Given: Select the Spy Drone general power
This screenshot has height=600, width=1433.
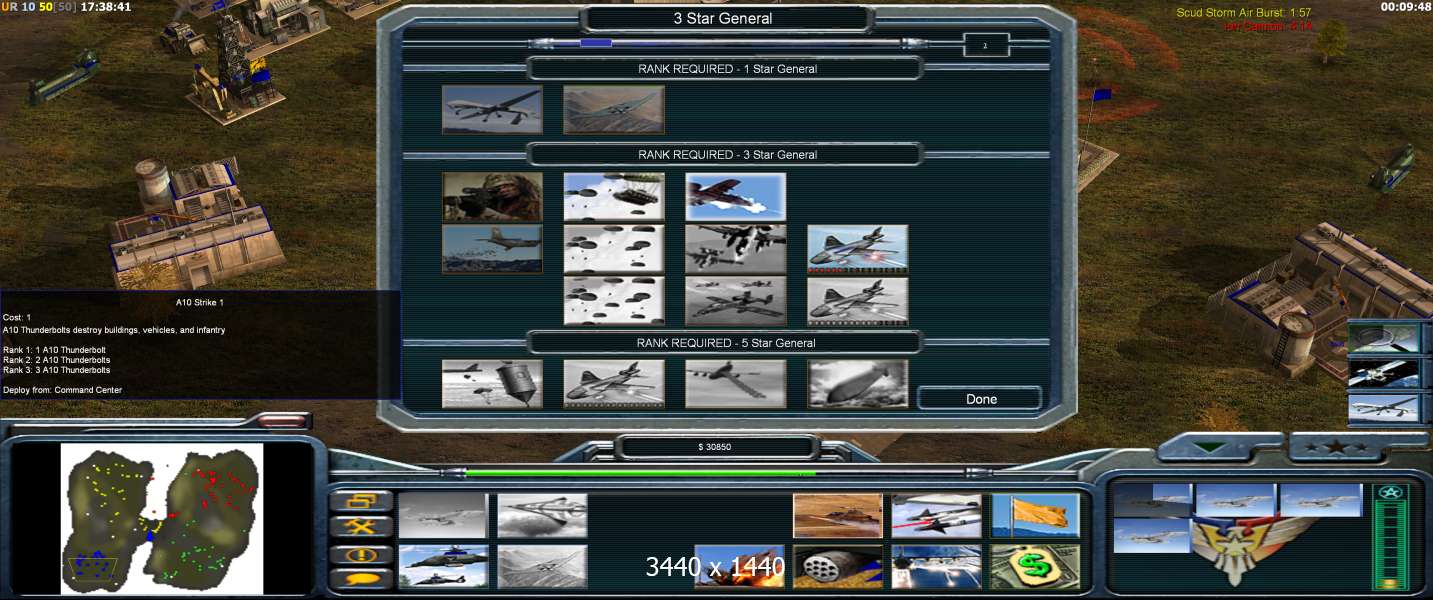Looking at the screenshot, I should (x=492, y=109).
